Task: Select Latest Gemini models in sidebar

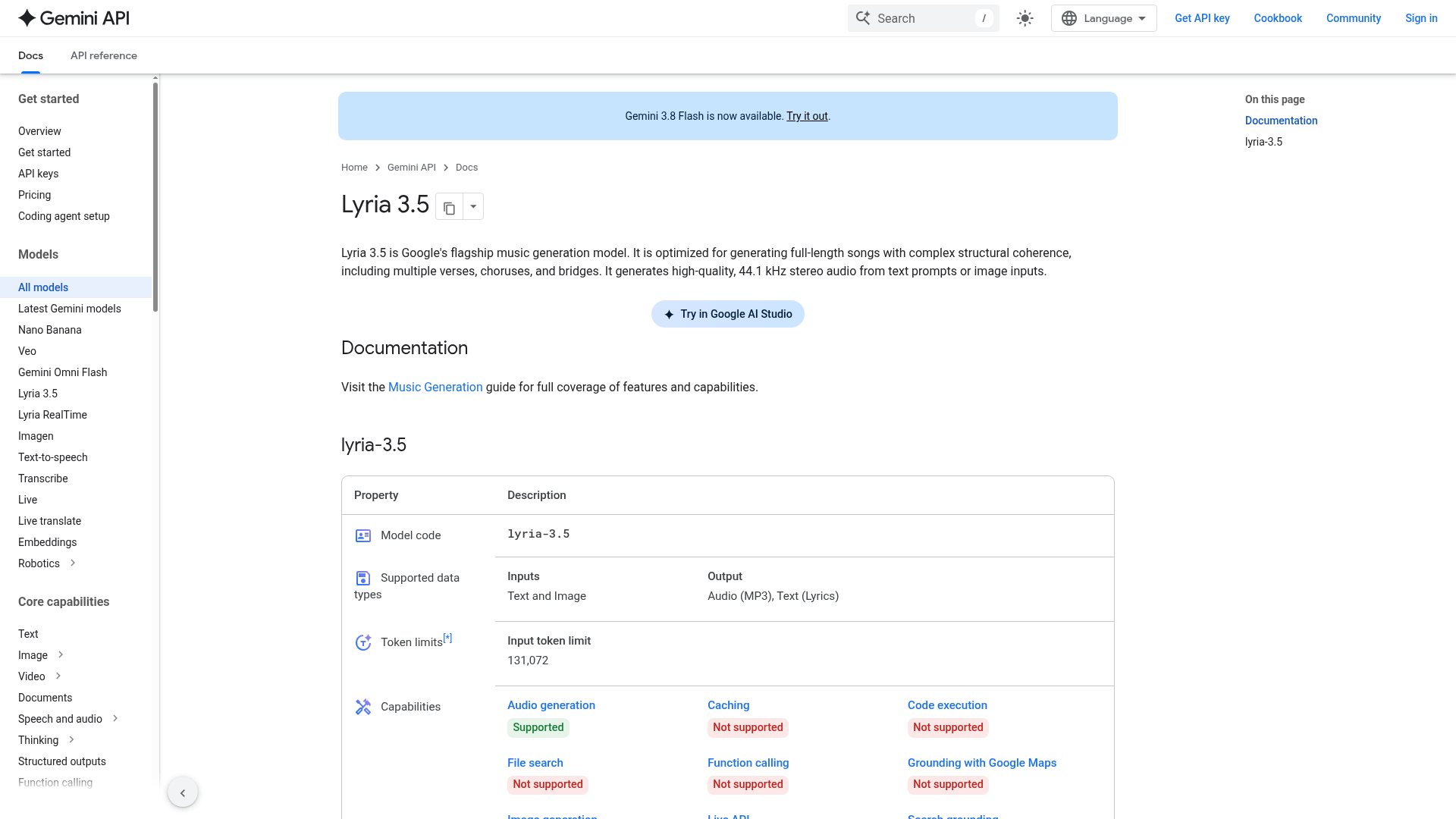Action: [70, 309]
